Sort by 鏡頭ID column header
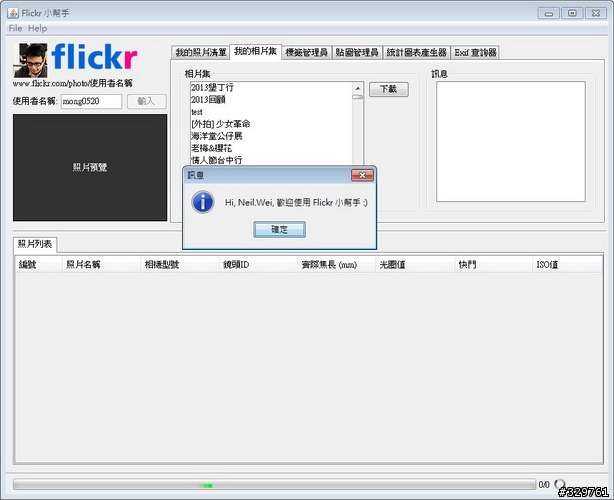 (258, 265)
